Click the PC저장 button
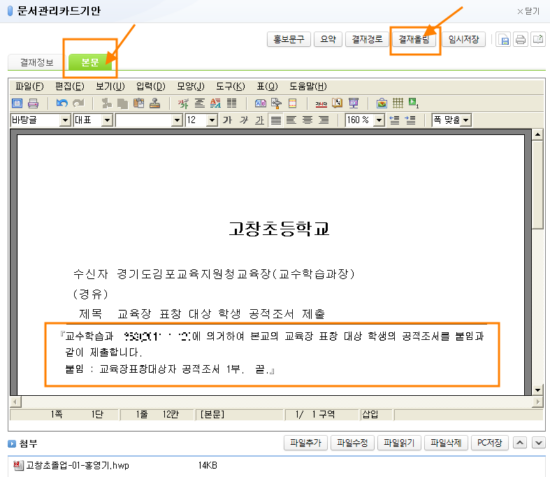The image size is (550, 477). tap(490, 443)
